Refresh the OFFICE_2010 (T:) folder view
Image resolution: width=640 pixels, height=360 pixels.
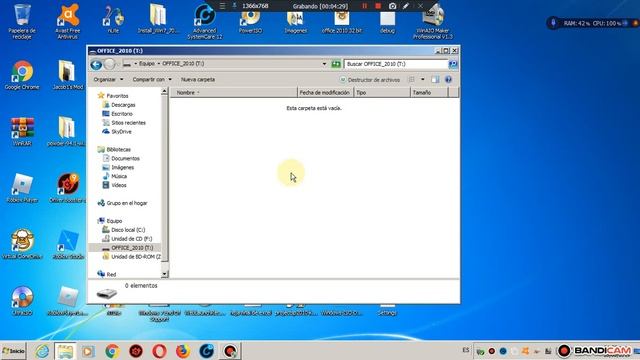[x=336, y=64]
